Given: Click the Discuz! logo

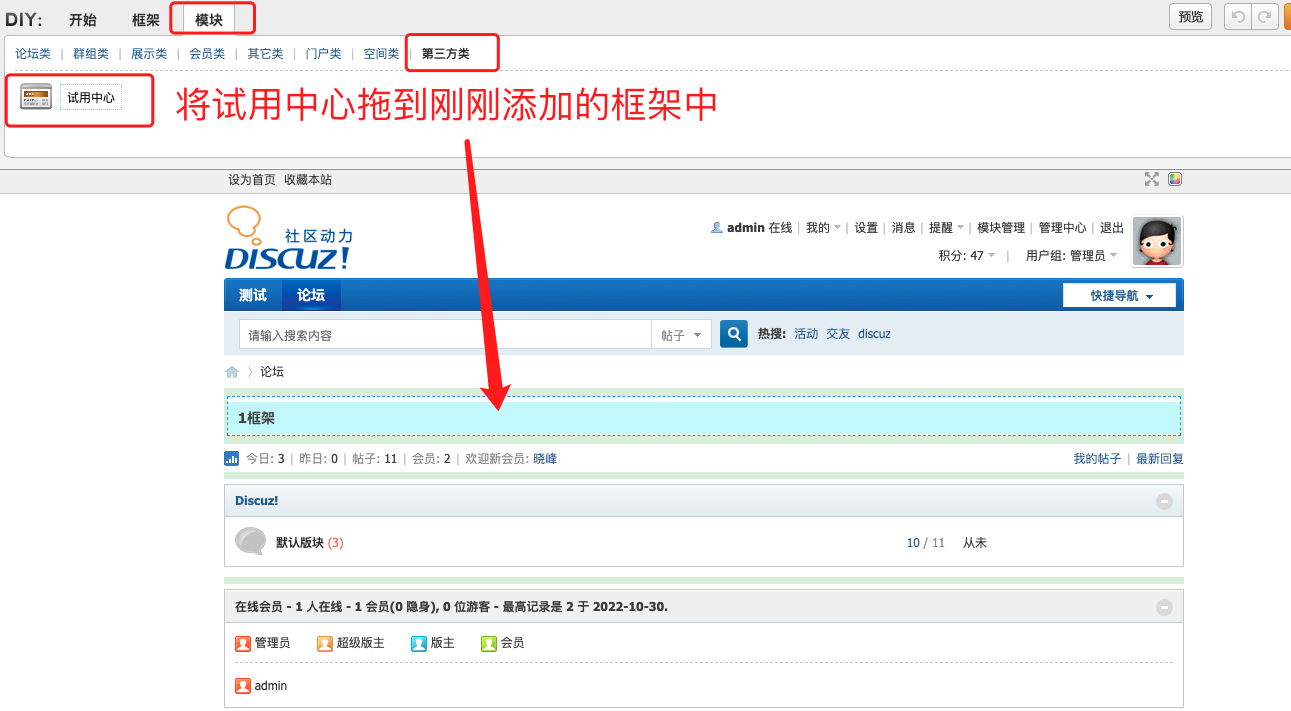Looking at the screenshot, I should (288, 240).
